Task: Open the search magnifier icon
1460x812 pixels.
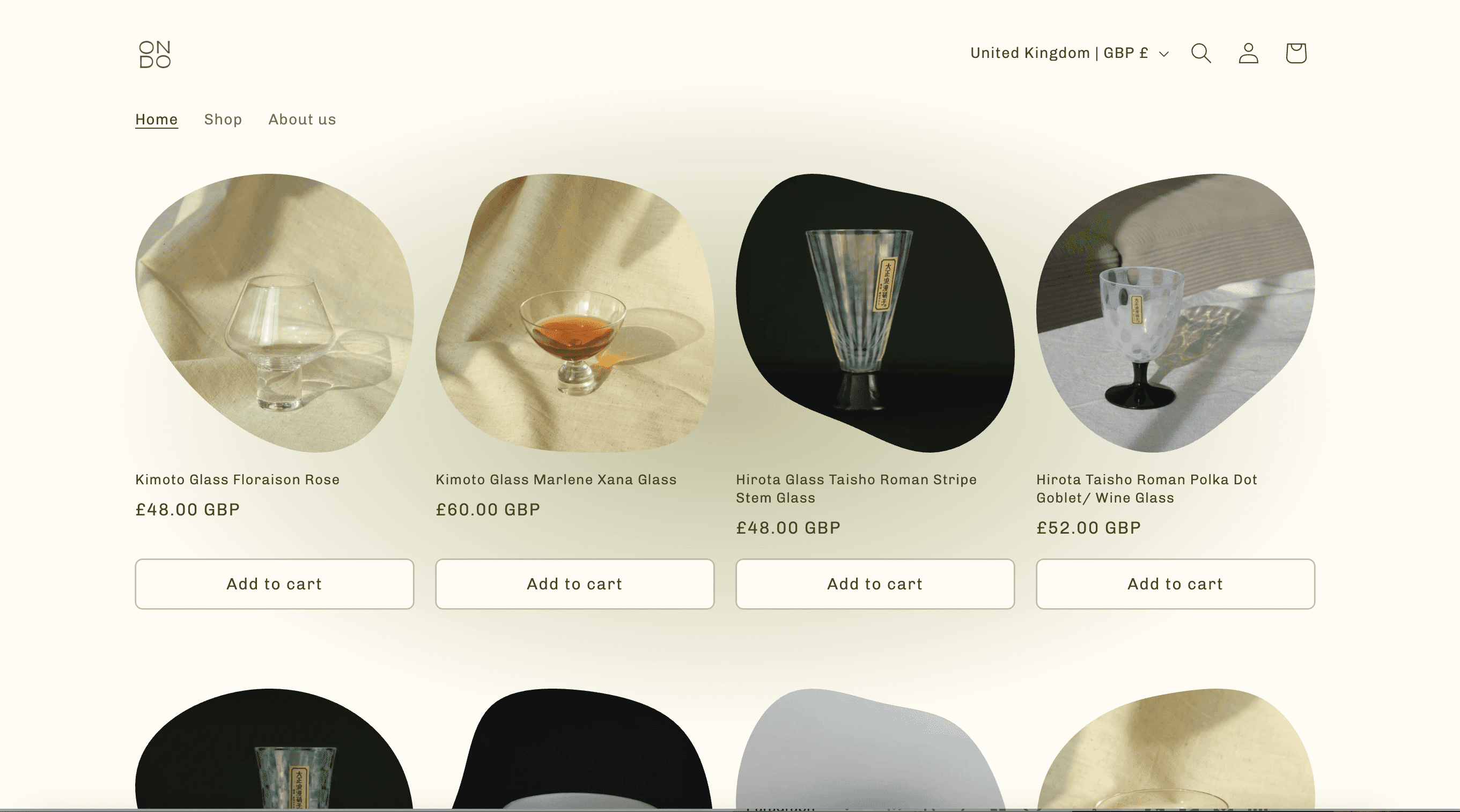Action: [x=1201, y=53]
